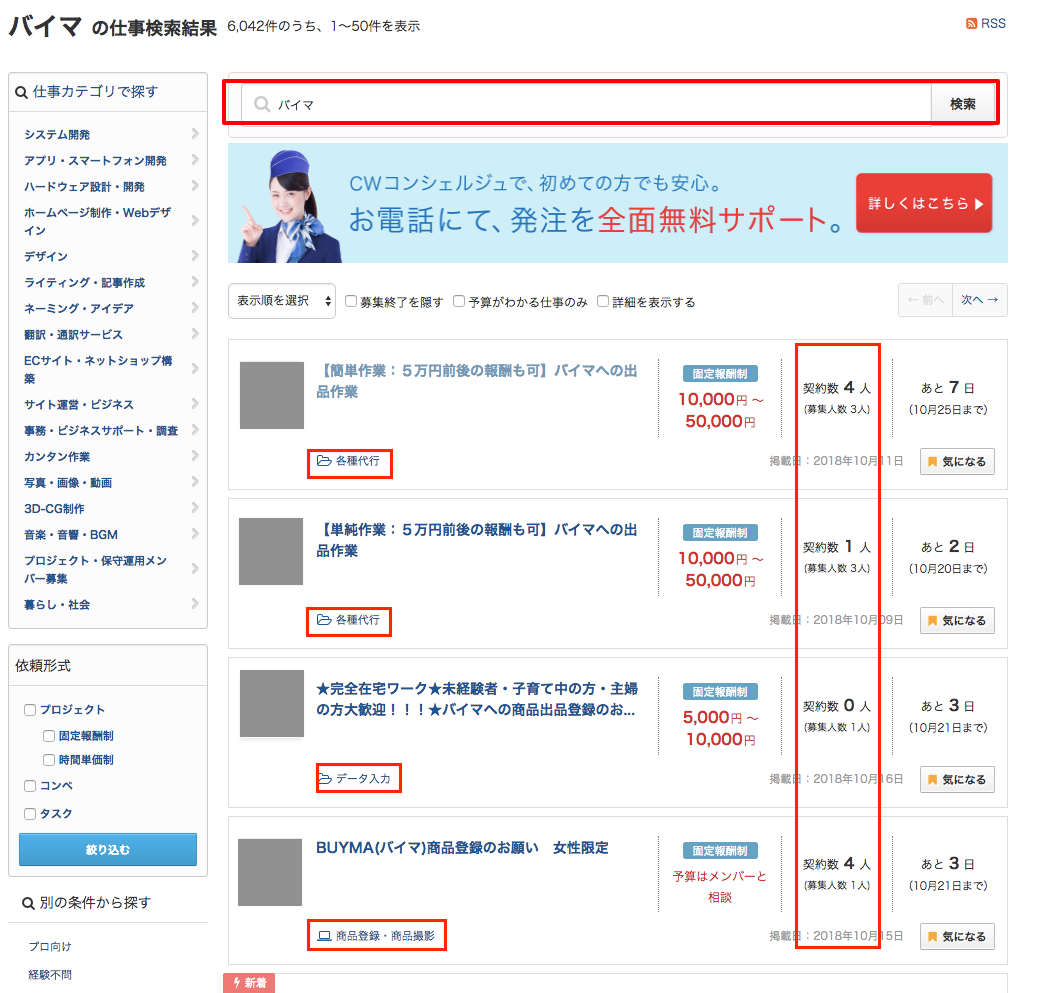
Task: Click the 検索 search button
Action: click(x=963, y=104)
